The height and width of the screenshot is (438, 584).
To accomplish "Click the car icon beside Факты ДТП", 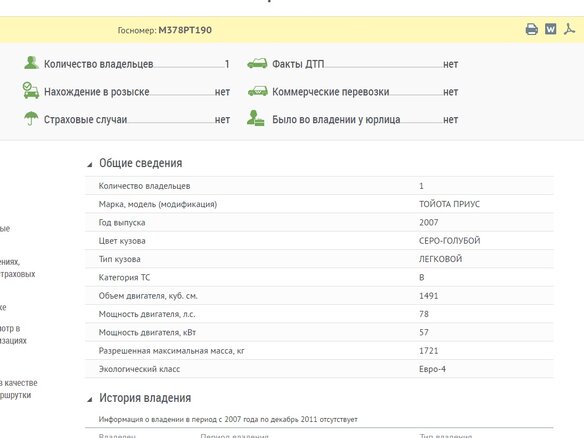I will (257, 63).
